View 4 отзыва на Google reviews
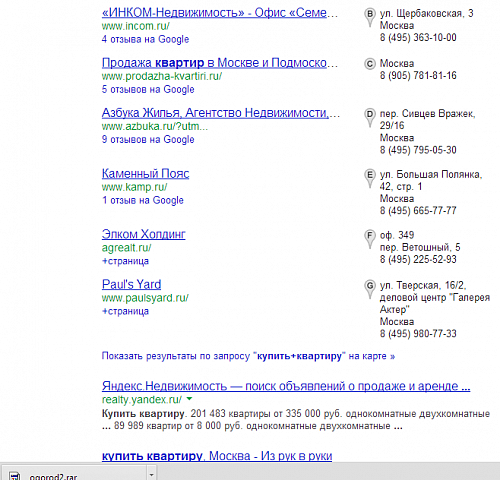The image size is (500, 480). (x=145, y=39)
